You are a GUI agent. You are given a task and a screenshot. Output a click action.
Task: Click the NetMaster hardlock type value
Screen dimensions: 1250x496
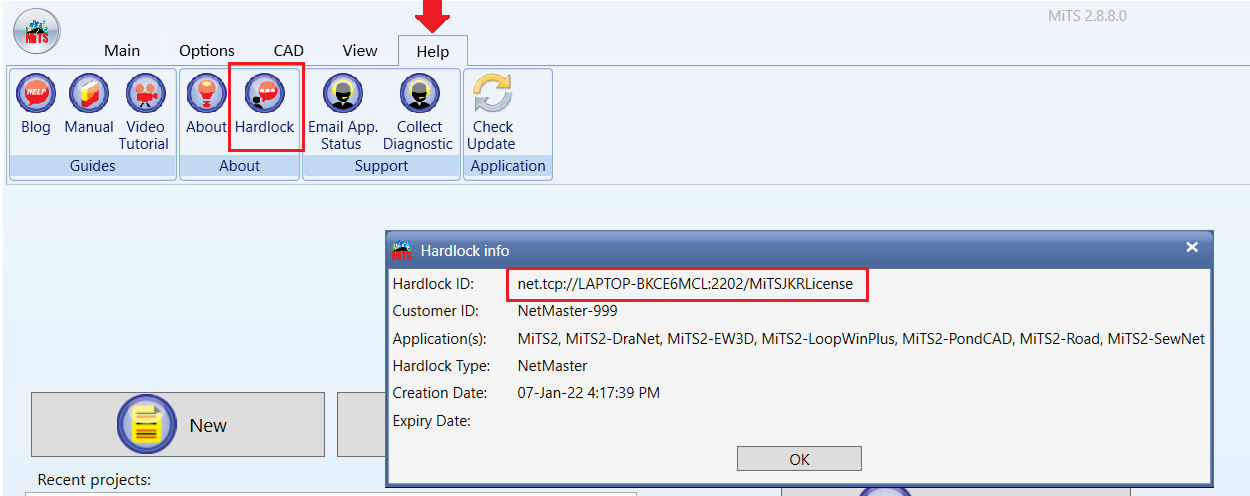552,366
